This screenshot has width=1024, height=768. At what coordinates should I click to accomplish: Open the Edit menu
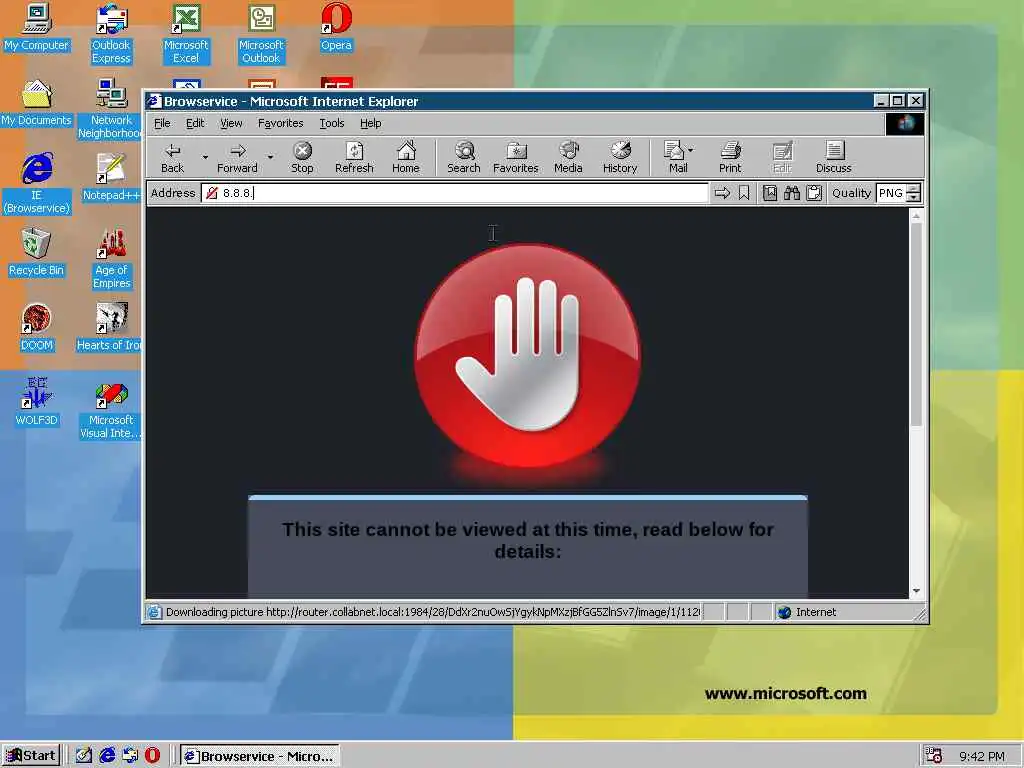[x=195, y=123]
